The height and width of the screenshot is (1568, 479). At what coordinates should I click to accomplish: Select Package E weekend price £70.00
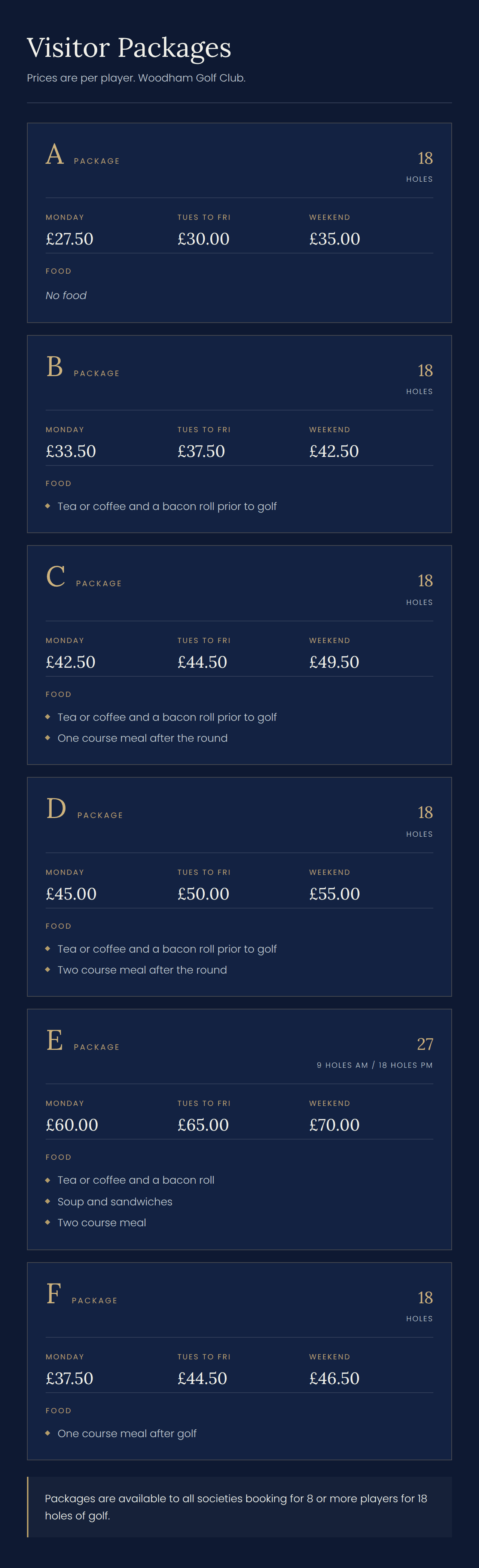[335, 1125]
